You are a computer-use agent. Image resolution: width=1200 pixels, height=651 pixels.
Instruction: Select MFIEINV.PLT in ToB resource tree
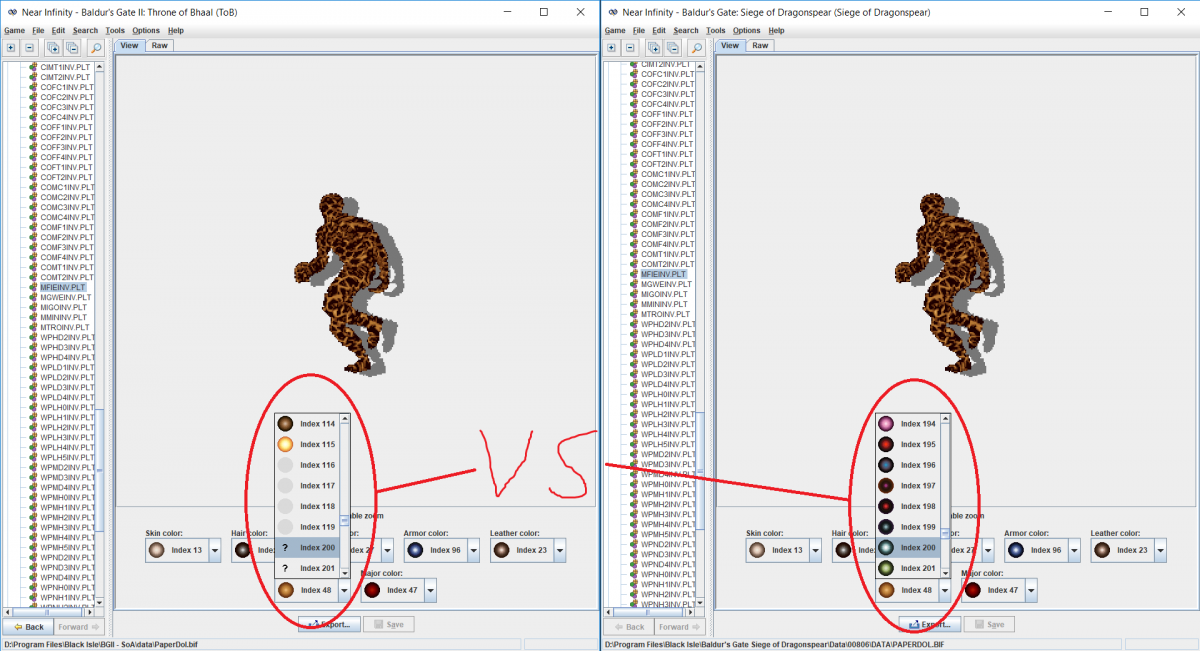(x=63, y=287)
